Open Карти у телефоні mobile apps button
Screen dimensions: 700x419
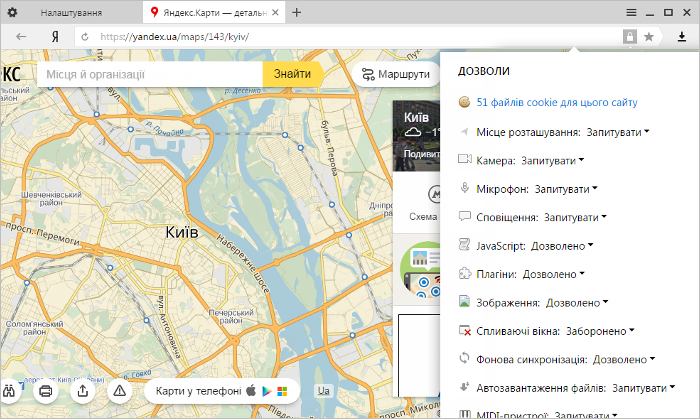click(x=222, y=391)
